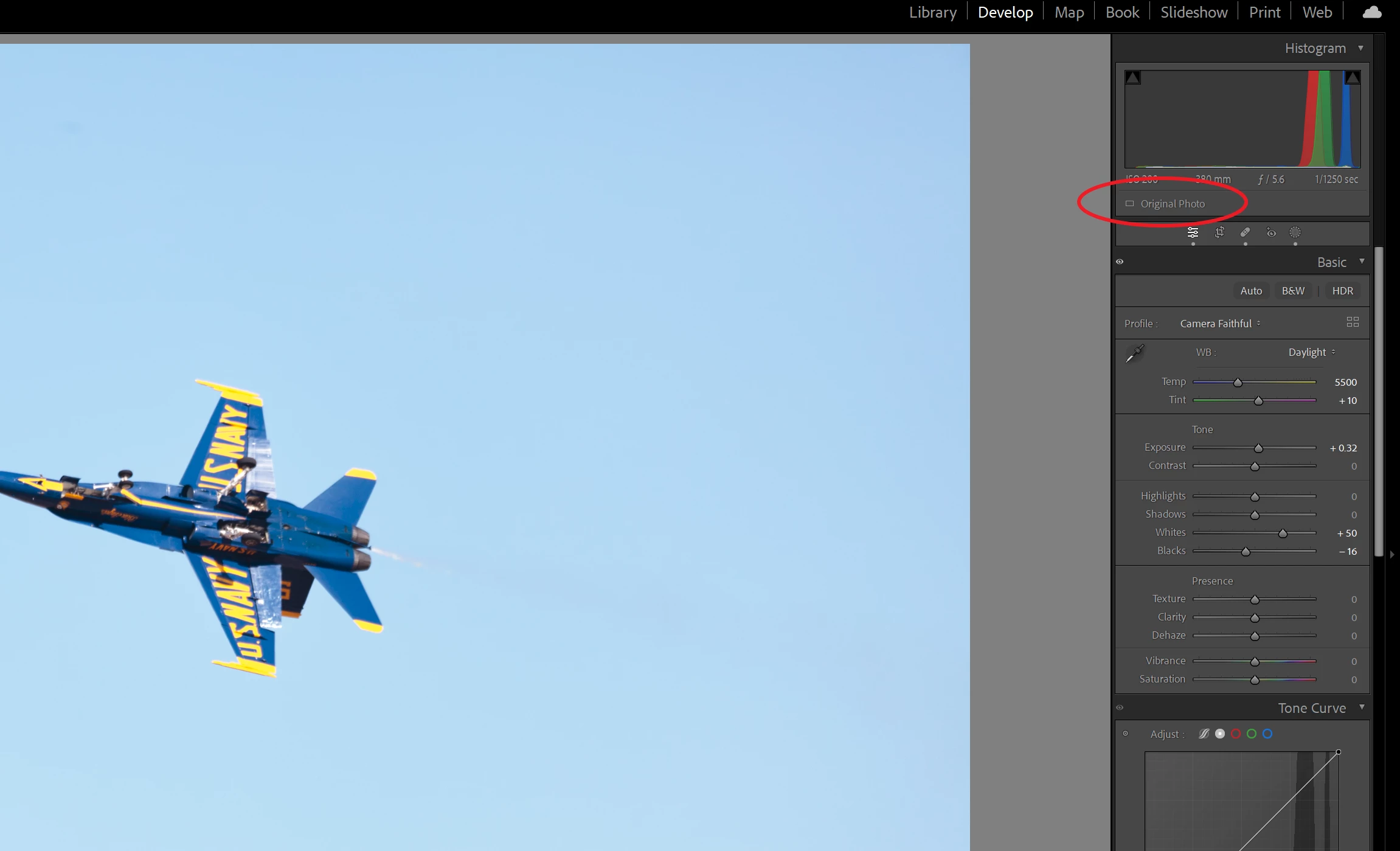Click the HDR button
The image size is (1400, 851).
point(1342,291)
